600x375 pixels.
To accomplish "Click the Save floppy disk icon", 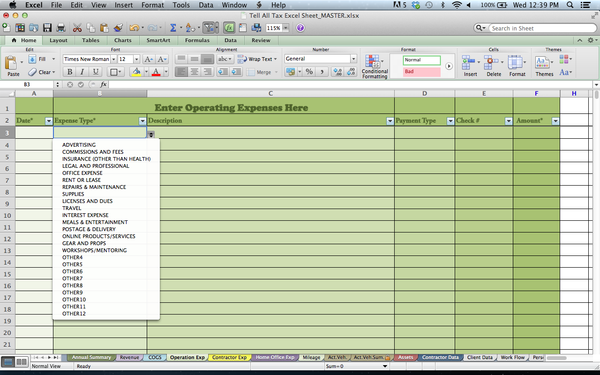I will tap(47, 28).
